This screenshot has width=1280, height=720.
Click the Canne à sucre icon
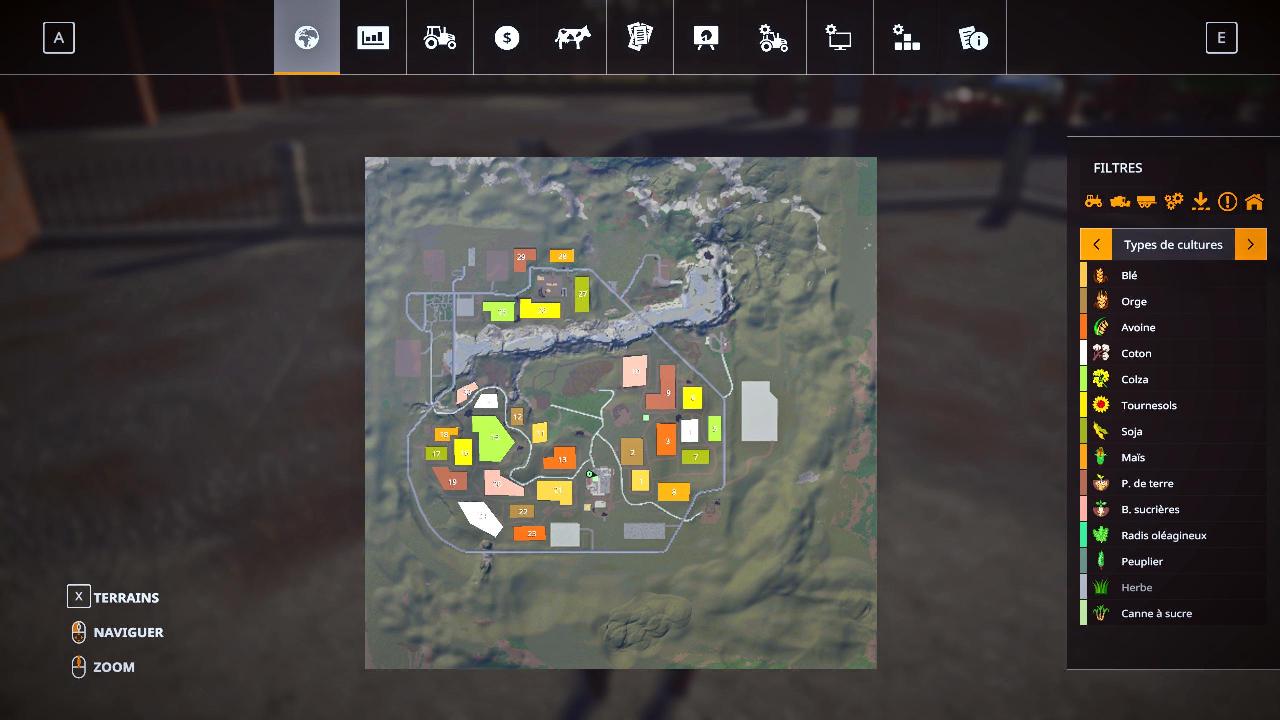(1101, 613)
